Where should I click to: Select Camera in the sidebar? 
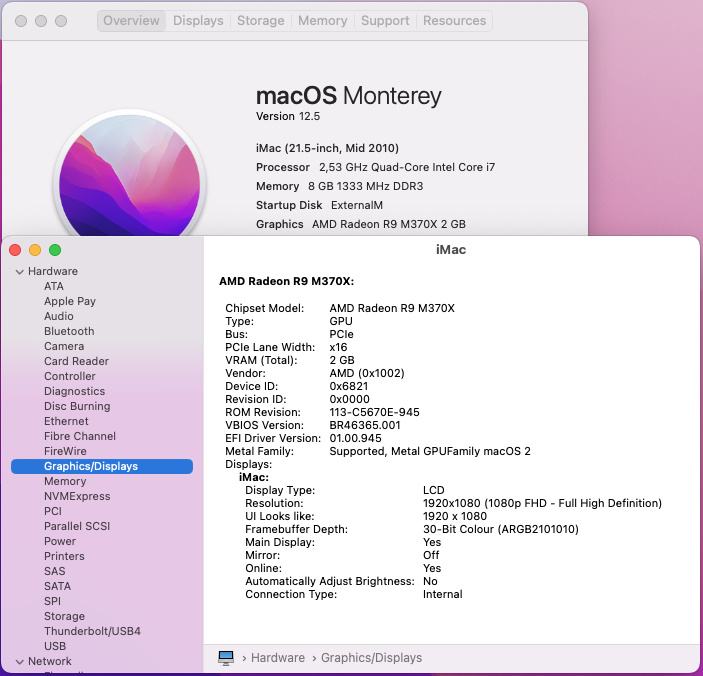64,346
